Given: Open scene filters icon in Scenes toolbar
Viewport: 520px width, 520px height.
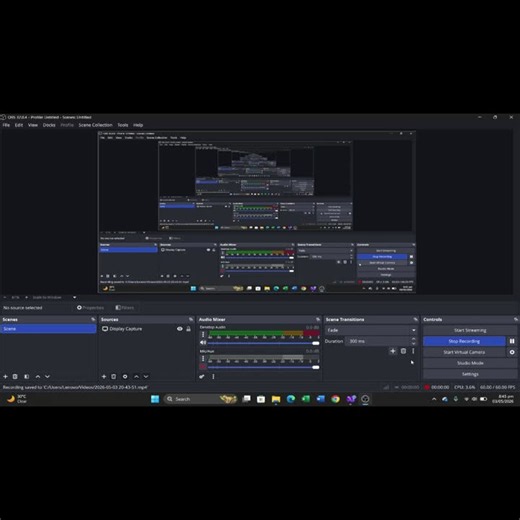Looking at the screenshot, I should [27, 376].
